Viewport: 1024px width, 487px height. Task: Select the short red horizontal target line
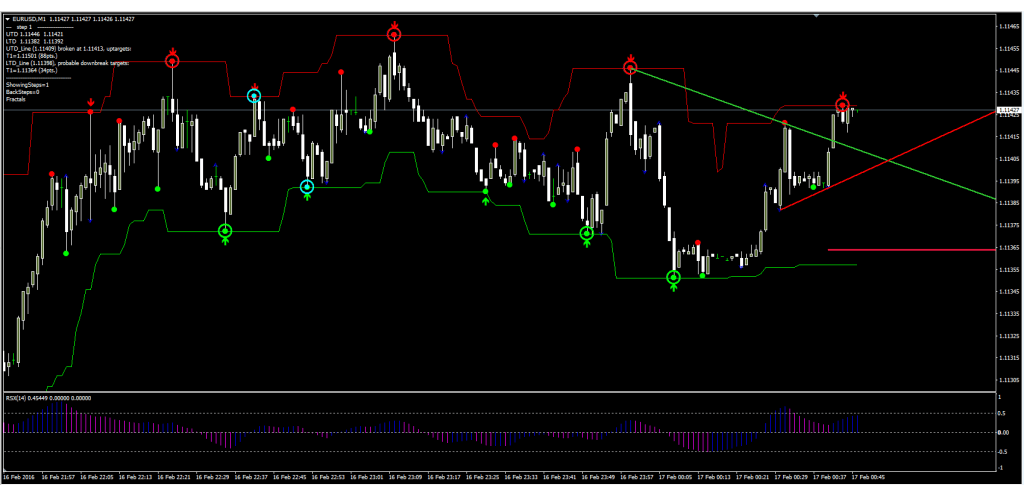912,249
